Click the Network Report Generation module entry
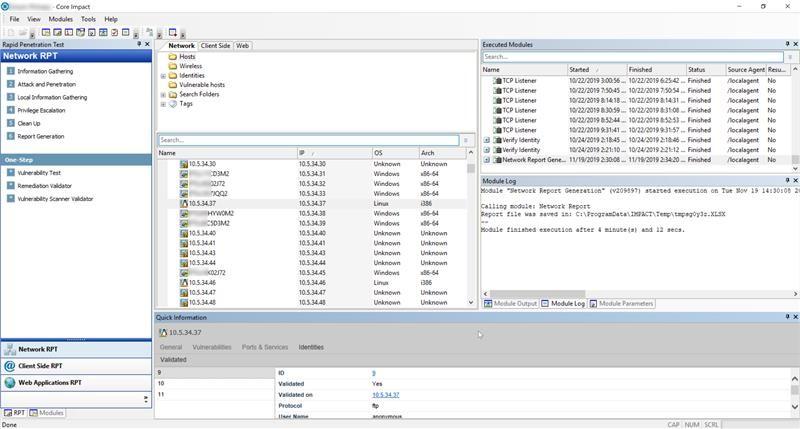 534,160
